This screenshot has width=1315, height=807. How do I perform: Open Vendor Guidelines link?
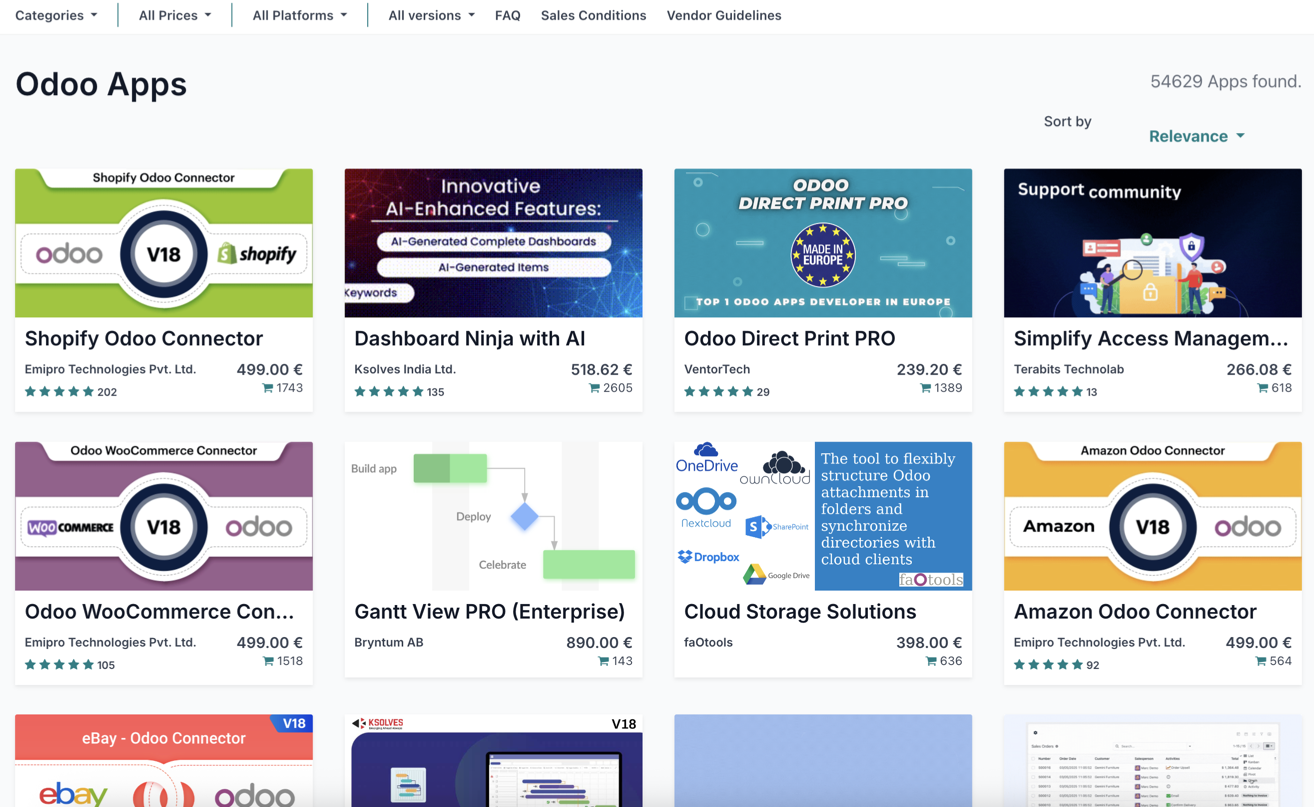pyautogui.click(x=724, y=15)
